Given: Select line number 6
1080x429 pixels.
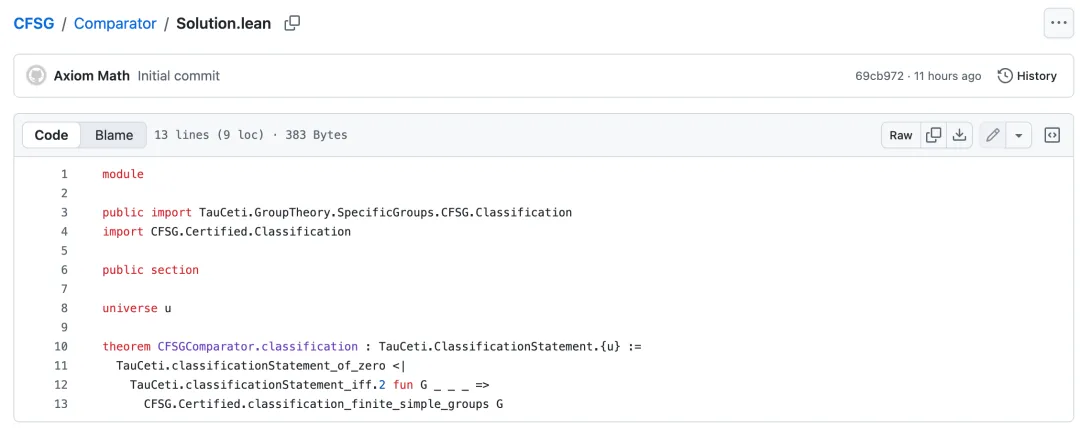Looking at the screenshot, I should click(65, 270).
